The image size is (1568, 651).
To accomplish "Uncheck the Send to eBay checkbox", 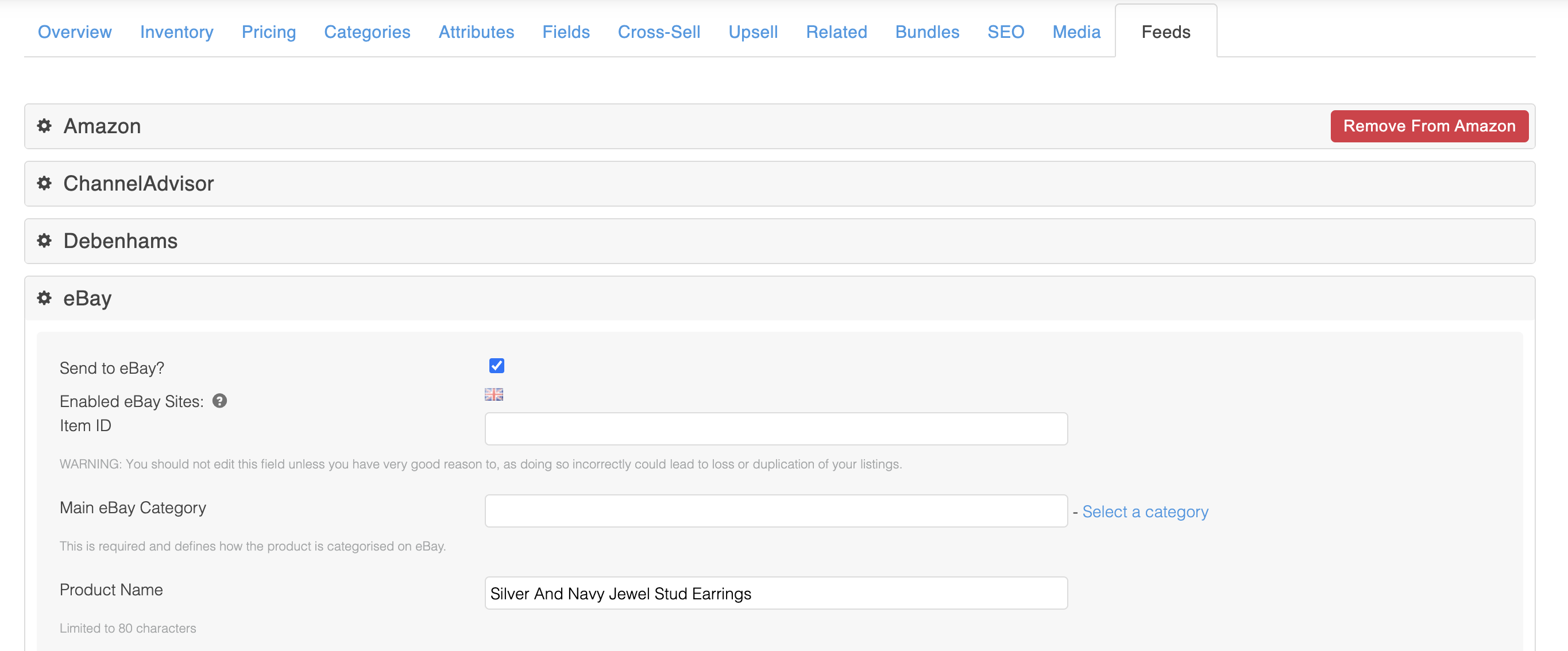I will [x=497, y=366].
